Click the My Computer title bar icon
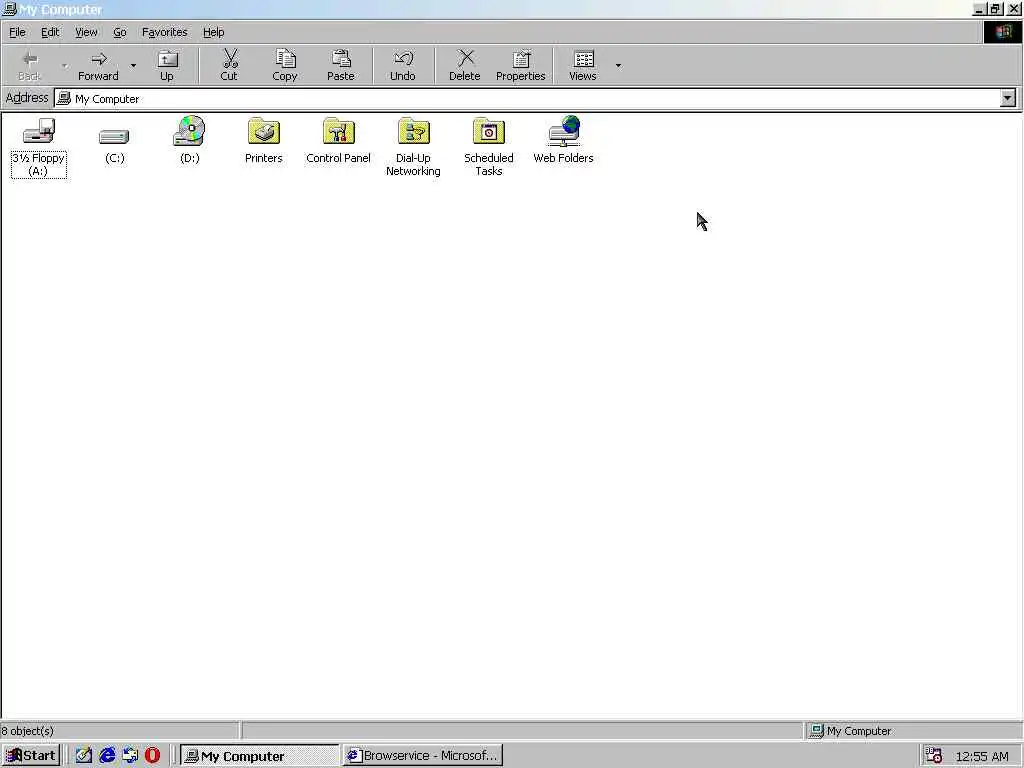1024x768 pixels. coord(9,9)
